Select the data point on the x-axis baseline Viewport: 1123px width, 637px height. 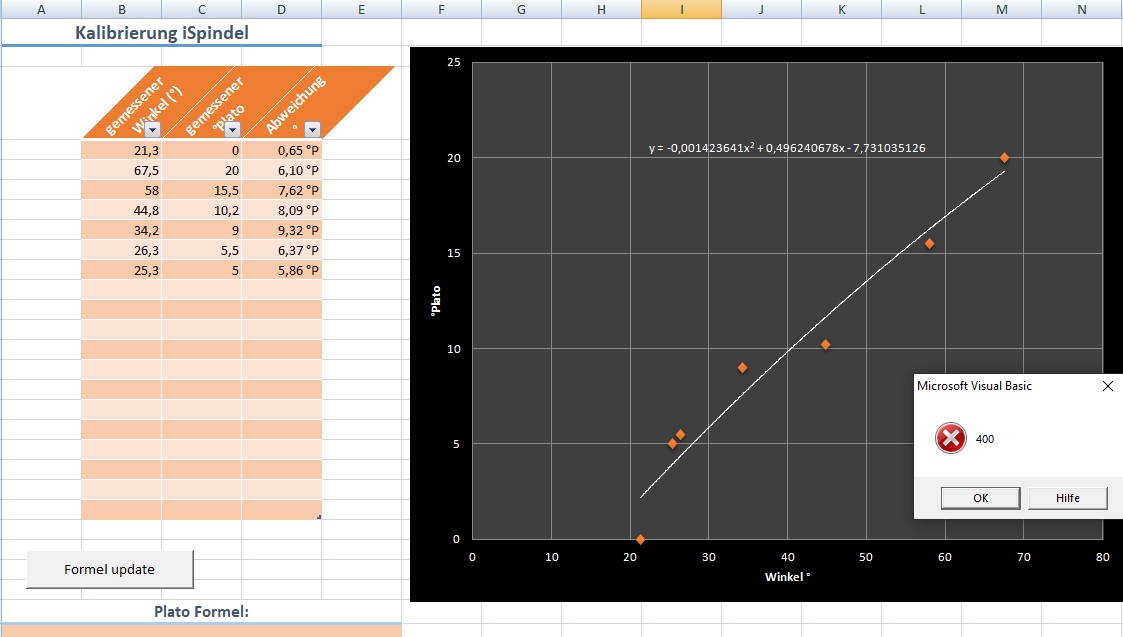coord(640,539)
